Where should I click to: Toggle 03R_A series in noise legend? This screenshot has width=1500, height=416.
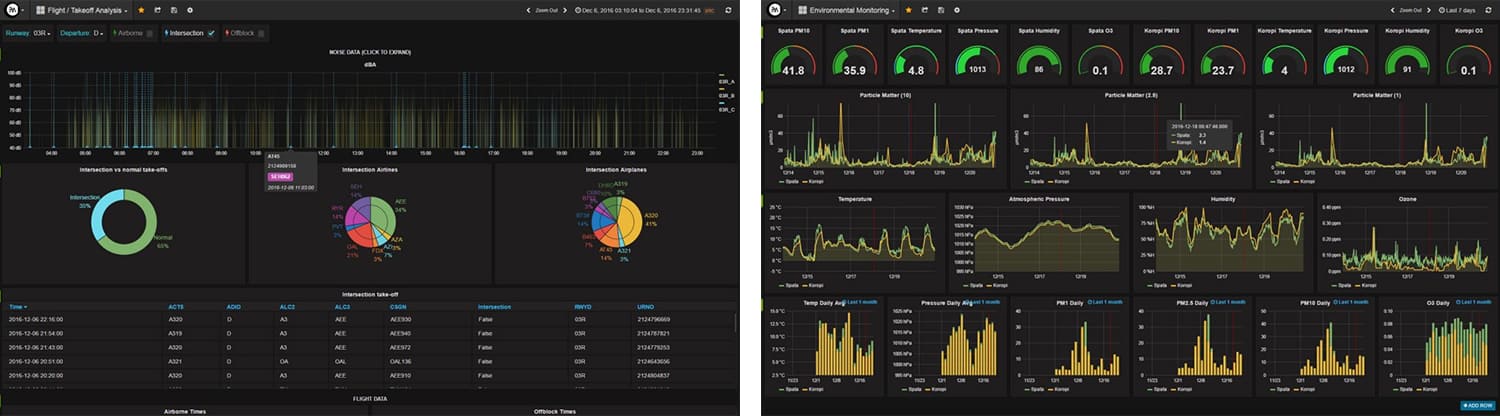click(726, 80)
